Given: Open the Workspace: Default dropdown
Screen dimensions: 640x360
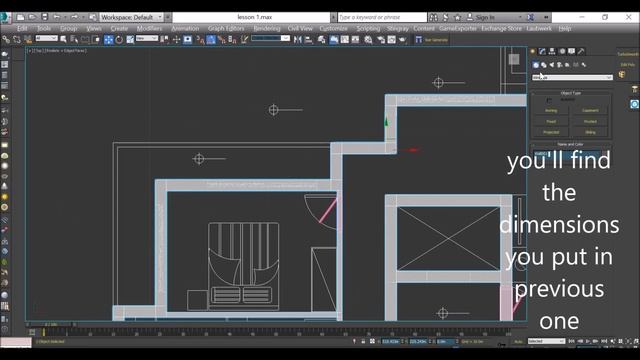Looking at the screenshot, I should (131, 17).
